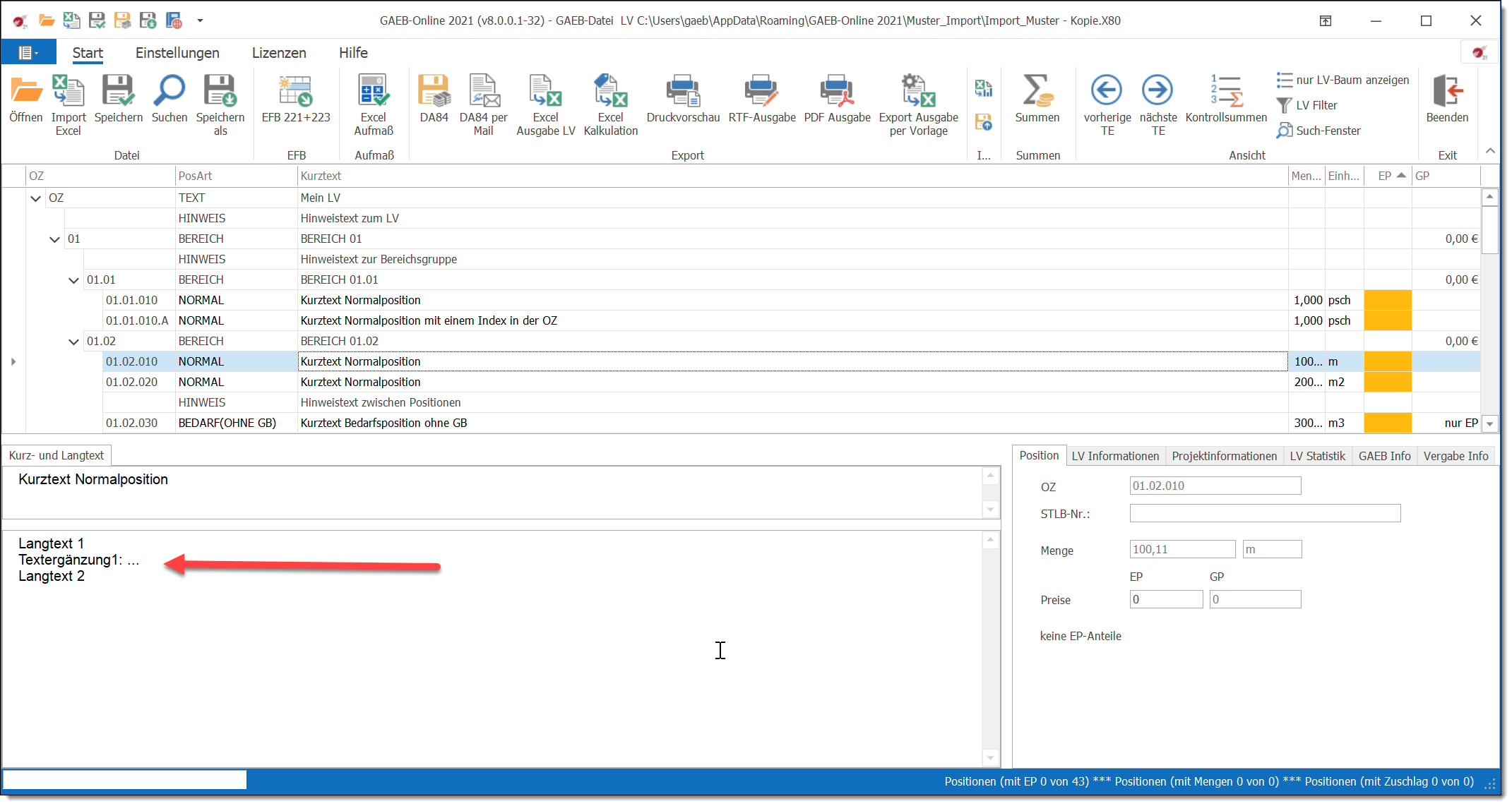Viewport: 1512px width, 806px height.
Task: Toggle nur LV-Baum anzeigen
Action: point(1343,80)
